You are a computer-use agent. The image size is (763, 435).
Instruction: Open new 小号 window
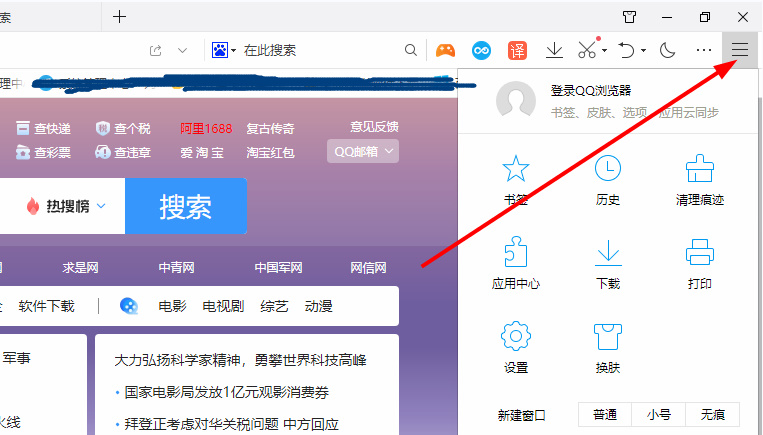pyautogui.click(x=659, y=415)
